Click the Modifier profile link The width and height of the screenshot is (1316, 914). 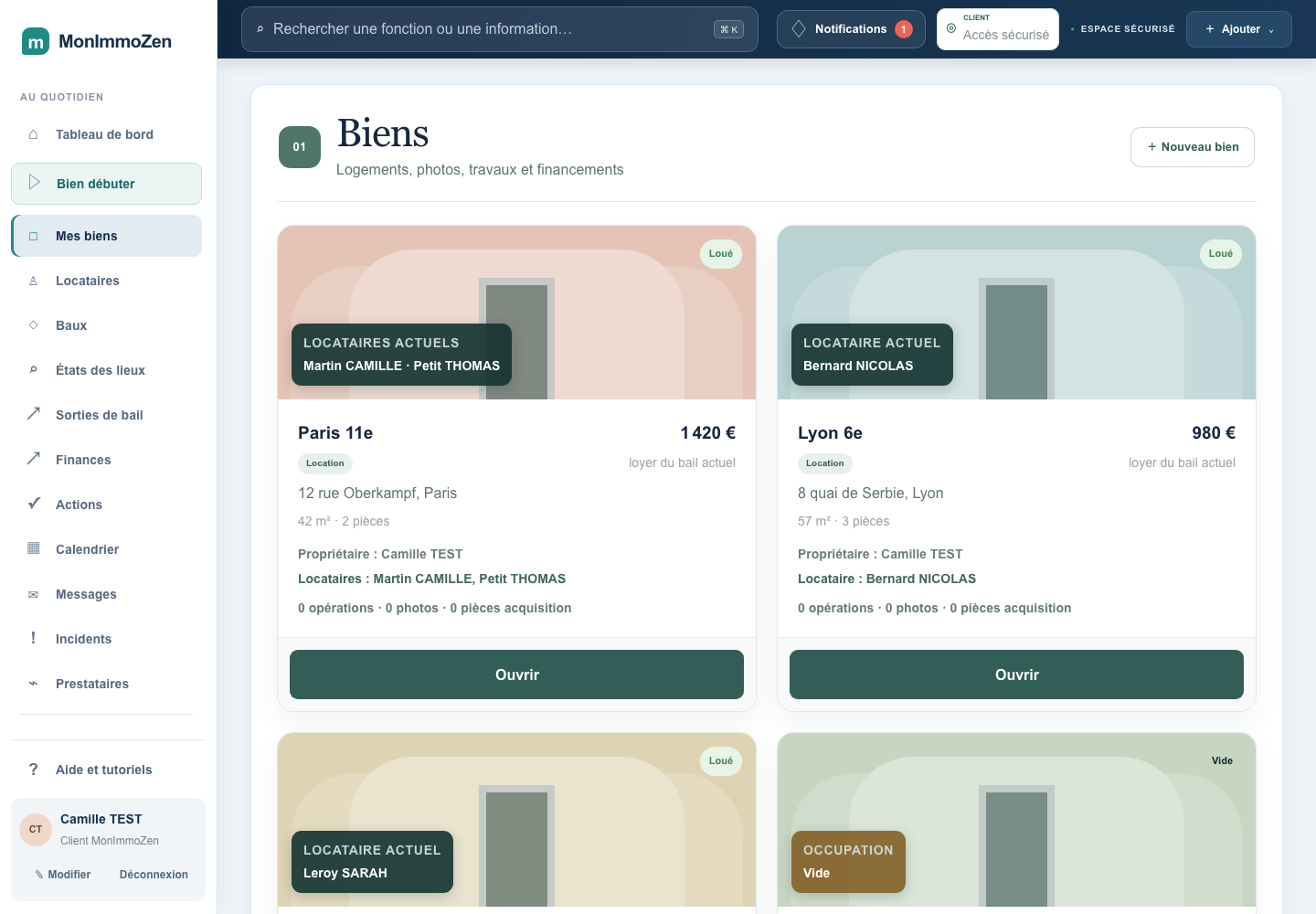point(63,875)
